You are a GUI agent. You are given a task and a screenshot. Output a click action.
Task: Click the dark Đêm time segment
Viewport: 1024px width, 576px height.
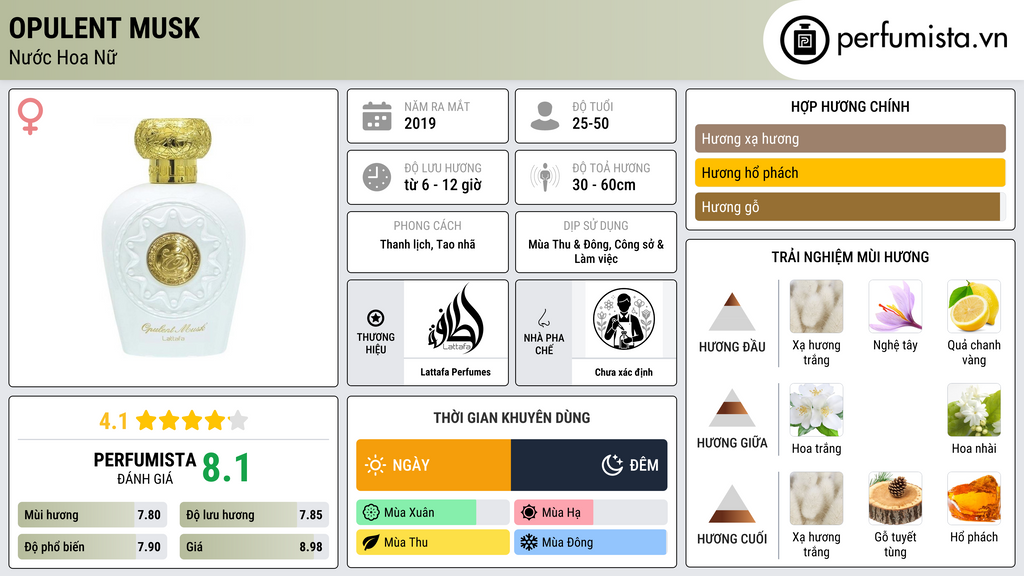pyautogui.click(x=589, y=465)
